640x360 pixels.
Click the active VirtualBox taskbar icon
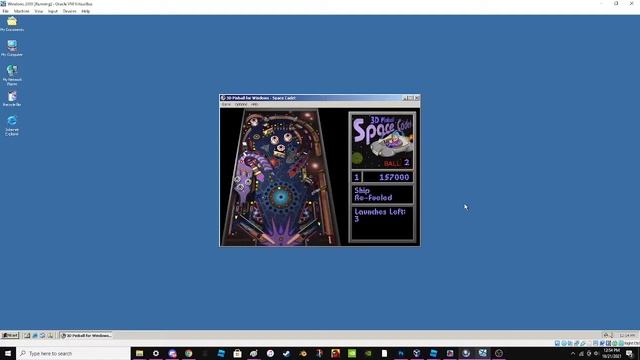pyautogui.click(x=482, y=353)
